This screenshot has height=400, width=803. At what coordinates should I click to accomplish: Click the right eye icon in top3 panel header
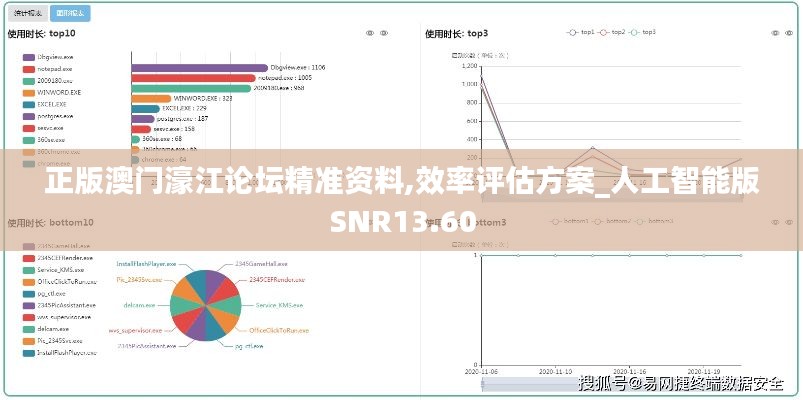click(789, 33)
